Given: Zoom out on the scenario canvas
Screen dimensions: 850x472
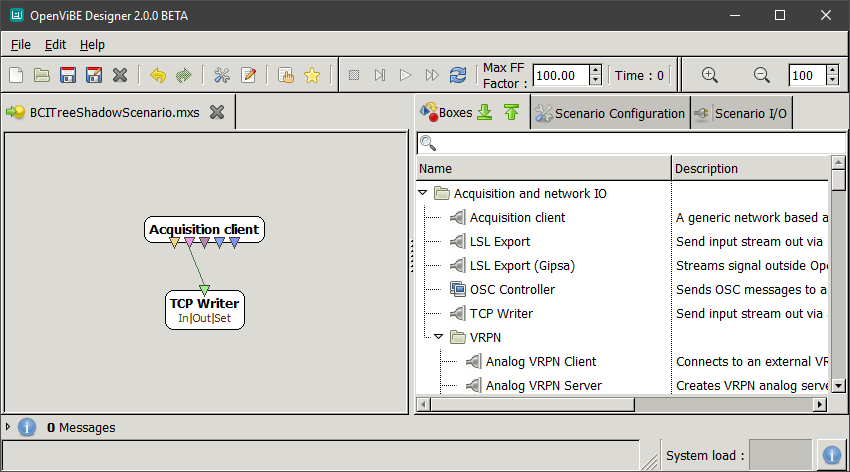Looking at the screenshot, I should [x=762, y=75].
